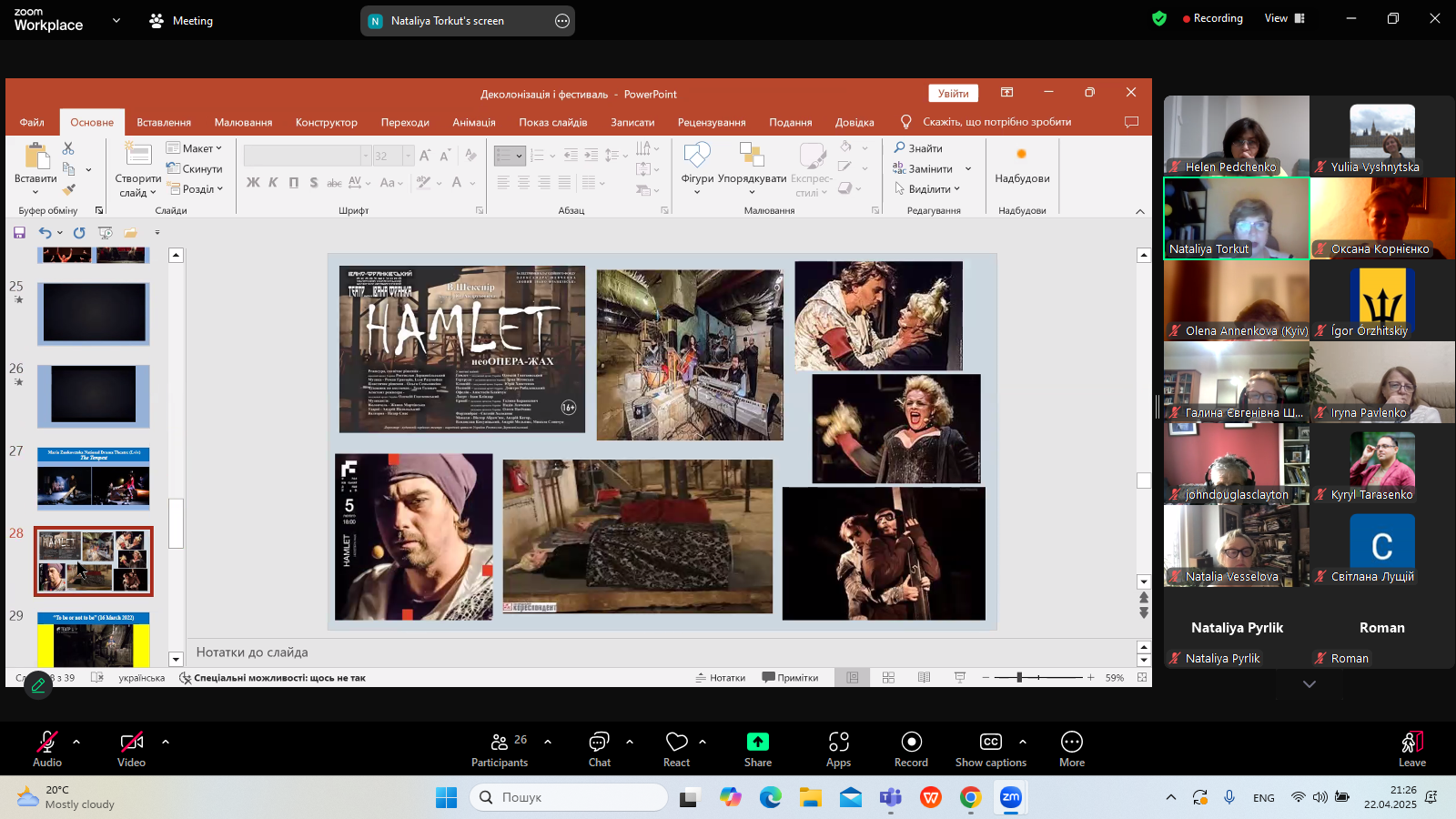Click the React heart icon
Viewport: 1456px width, 819px height.
(676, 743)
